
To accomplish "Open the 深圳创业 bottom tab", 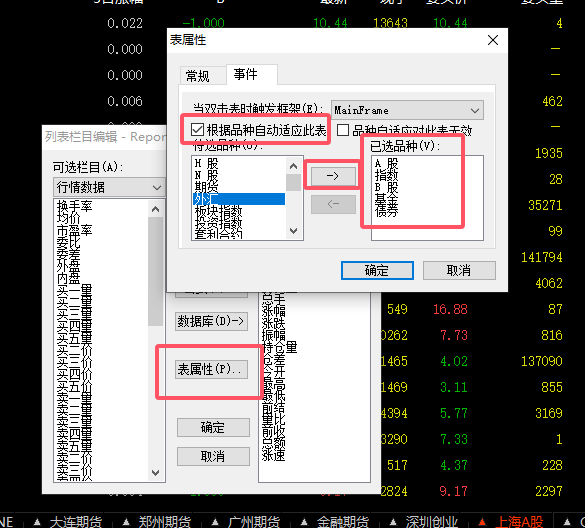I will click(x=432, y=522).
